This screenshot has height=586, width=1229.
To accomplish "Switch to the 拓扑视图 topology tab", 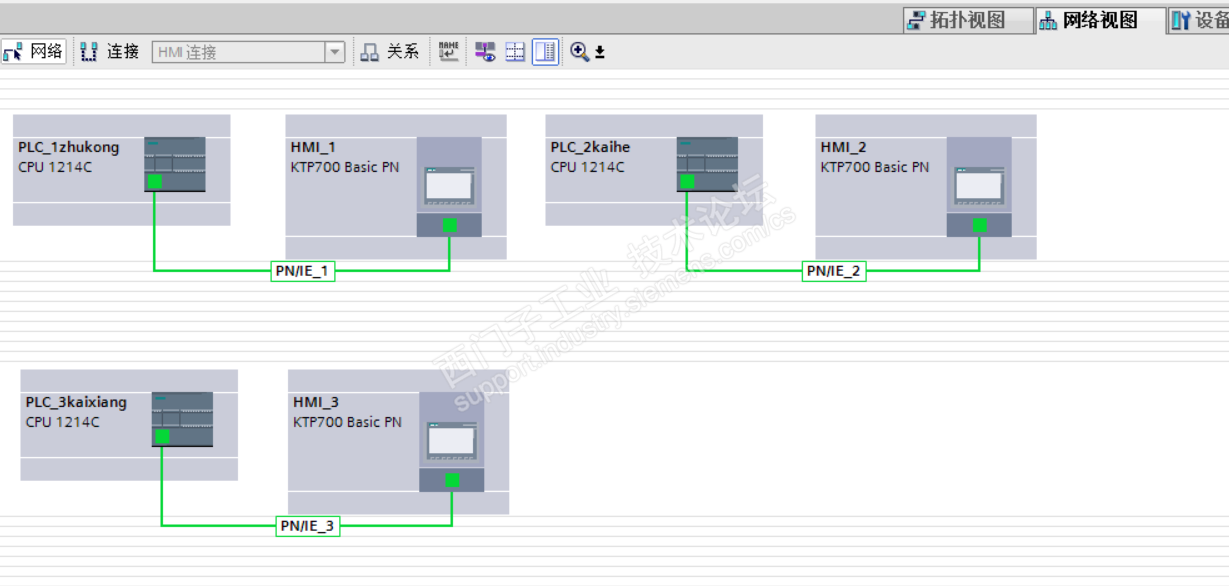I will coord(967,20).
